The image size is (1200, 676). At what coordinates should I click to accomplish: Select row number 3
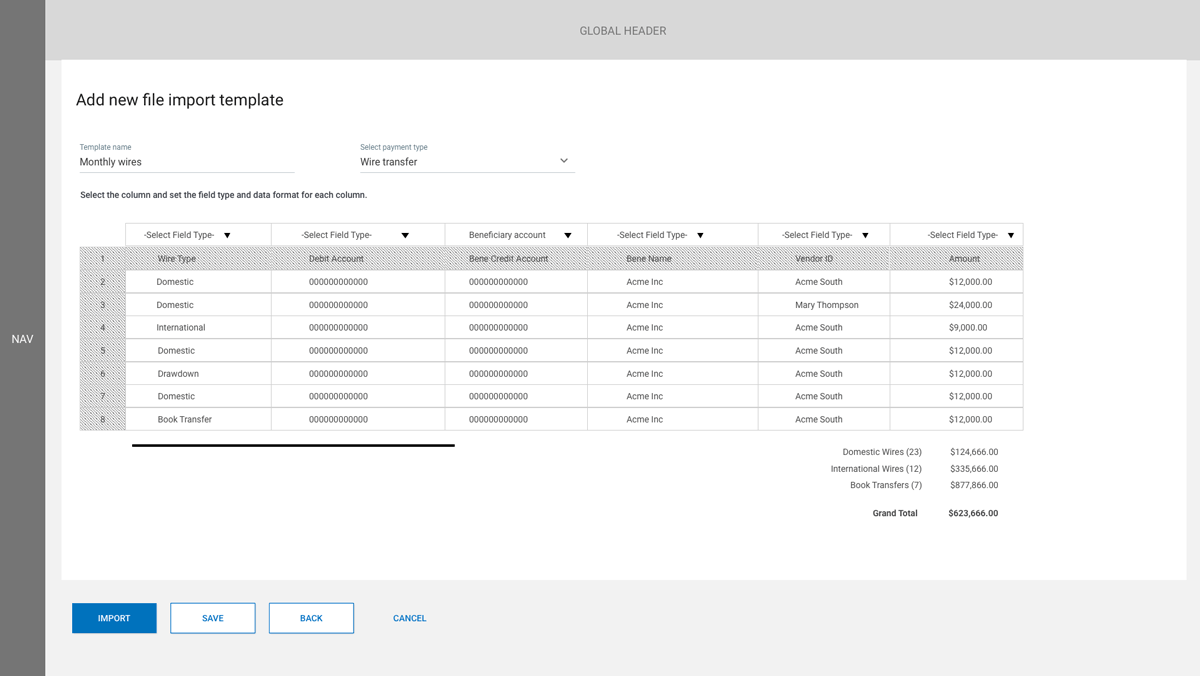pyautogui.click(x=102, y=305)
